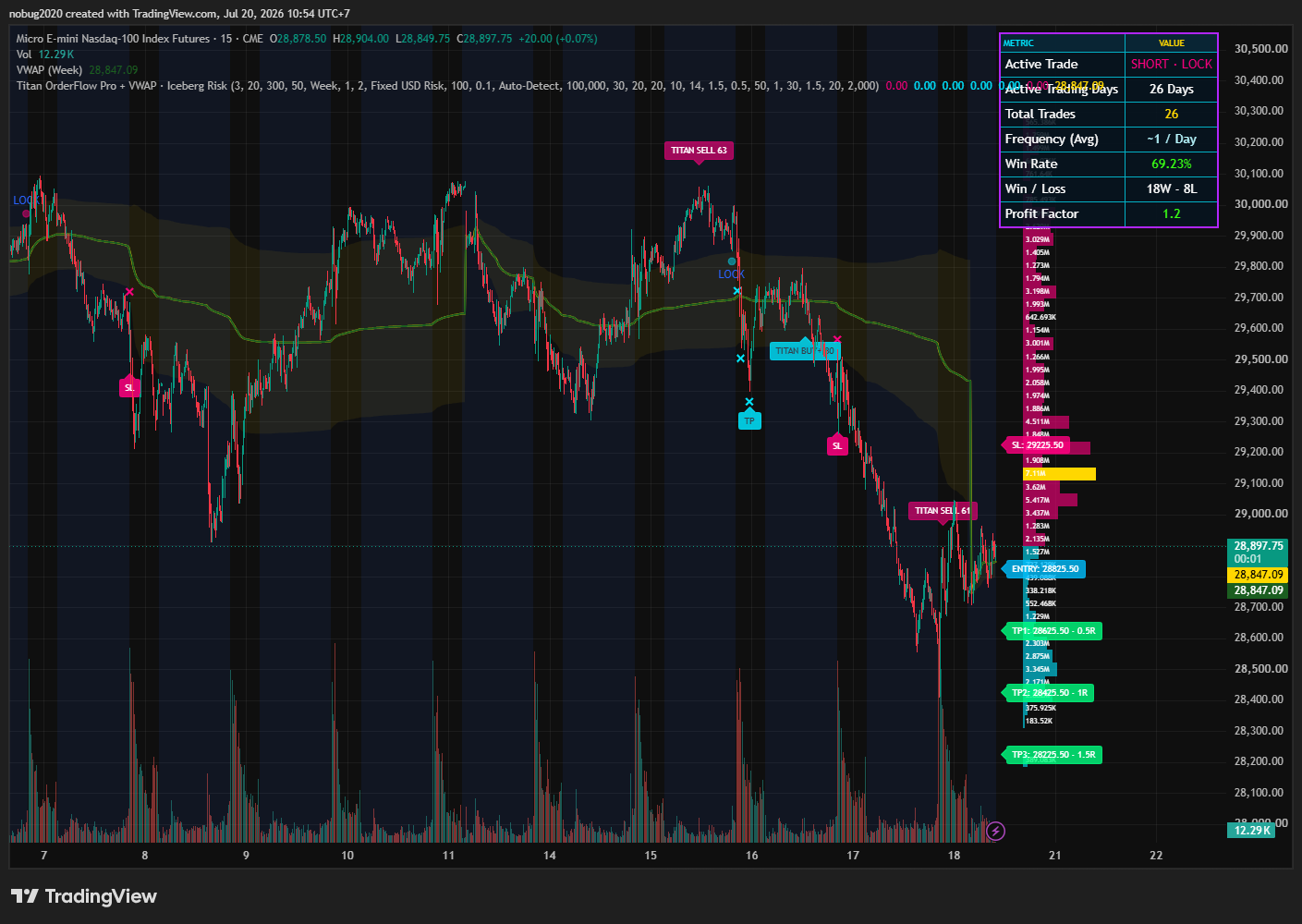Click the ~1 / Day value cell
Image resolution: width=1302 pixels, height=924 pixels.
(1172, 140)
